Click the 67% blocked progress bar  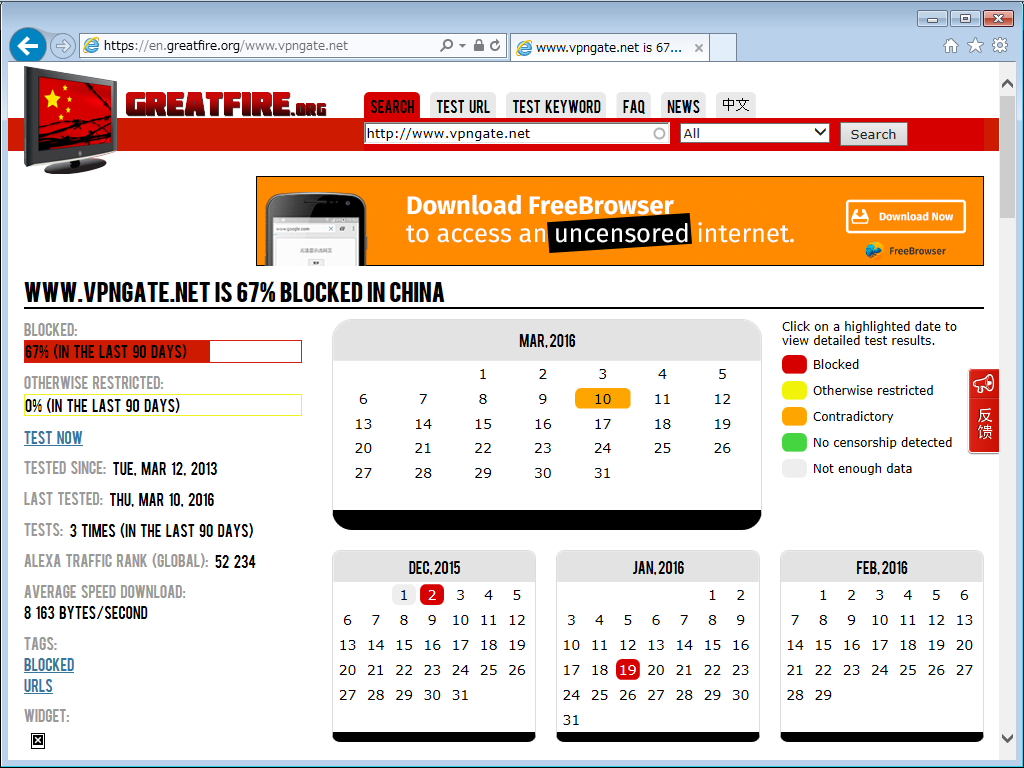pyautogui.click(x=163, y=351)
